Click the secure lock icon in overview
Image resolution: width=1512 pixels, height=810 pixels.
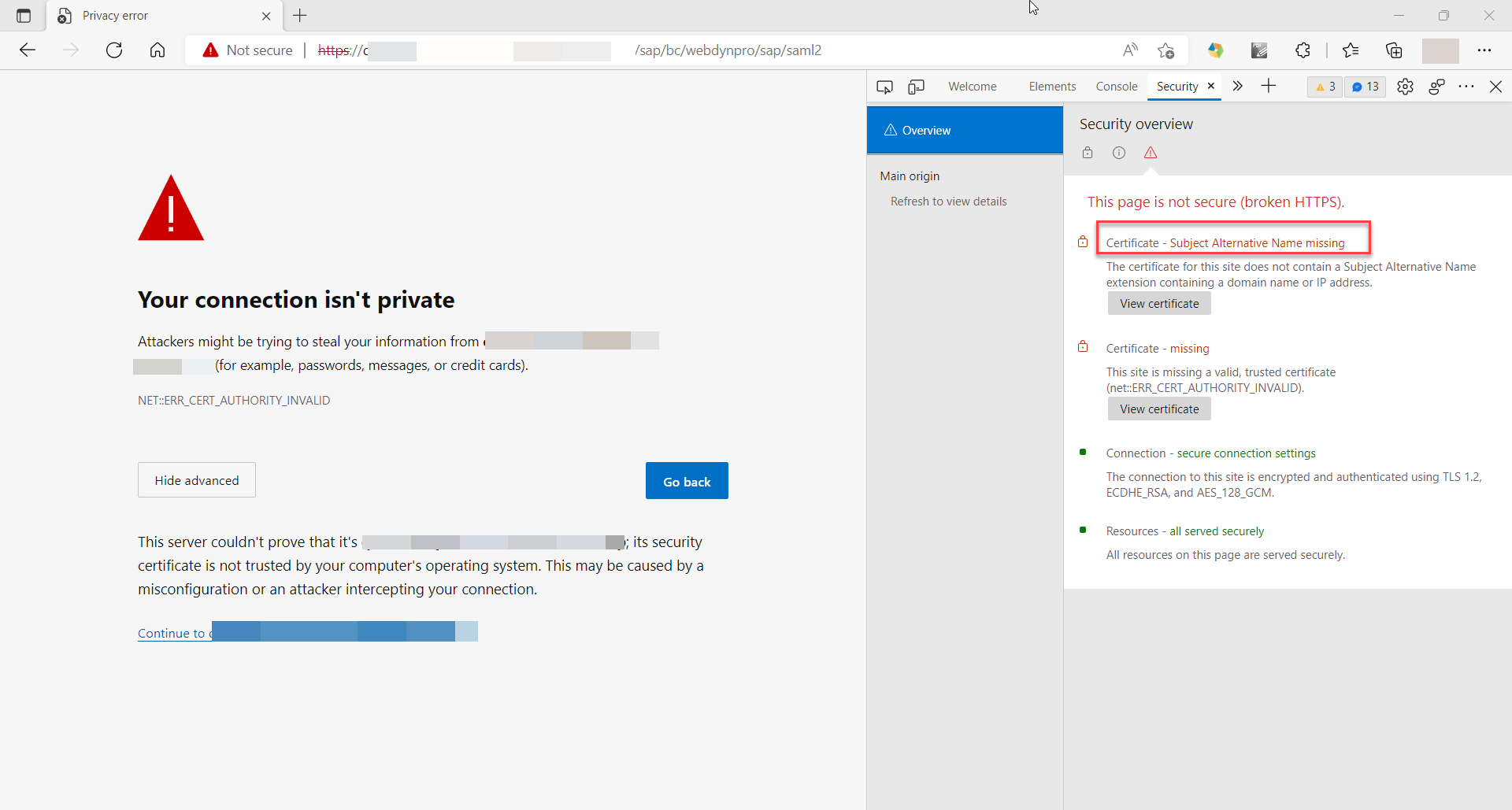coord(1088,153)
